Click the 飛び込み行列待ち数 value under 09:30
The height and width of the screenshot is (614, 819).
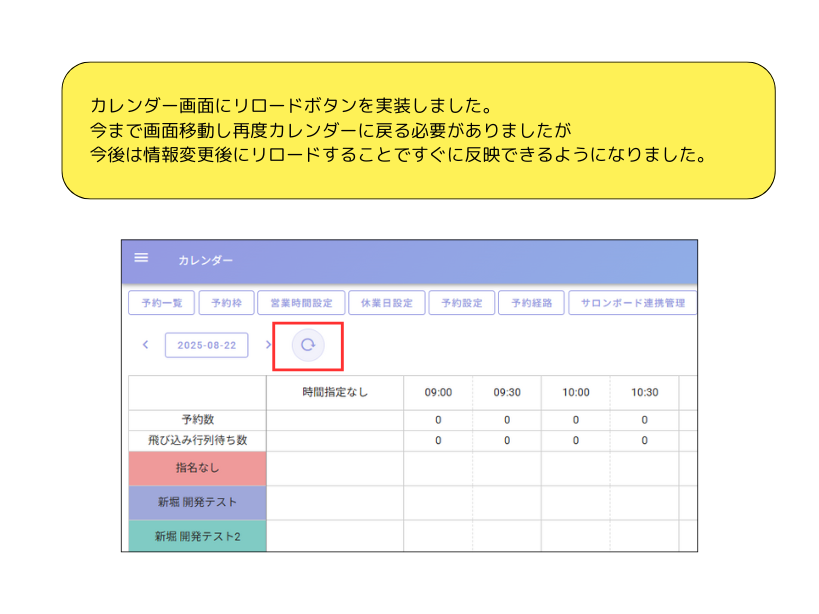[507, 441]
